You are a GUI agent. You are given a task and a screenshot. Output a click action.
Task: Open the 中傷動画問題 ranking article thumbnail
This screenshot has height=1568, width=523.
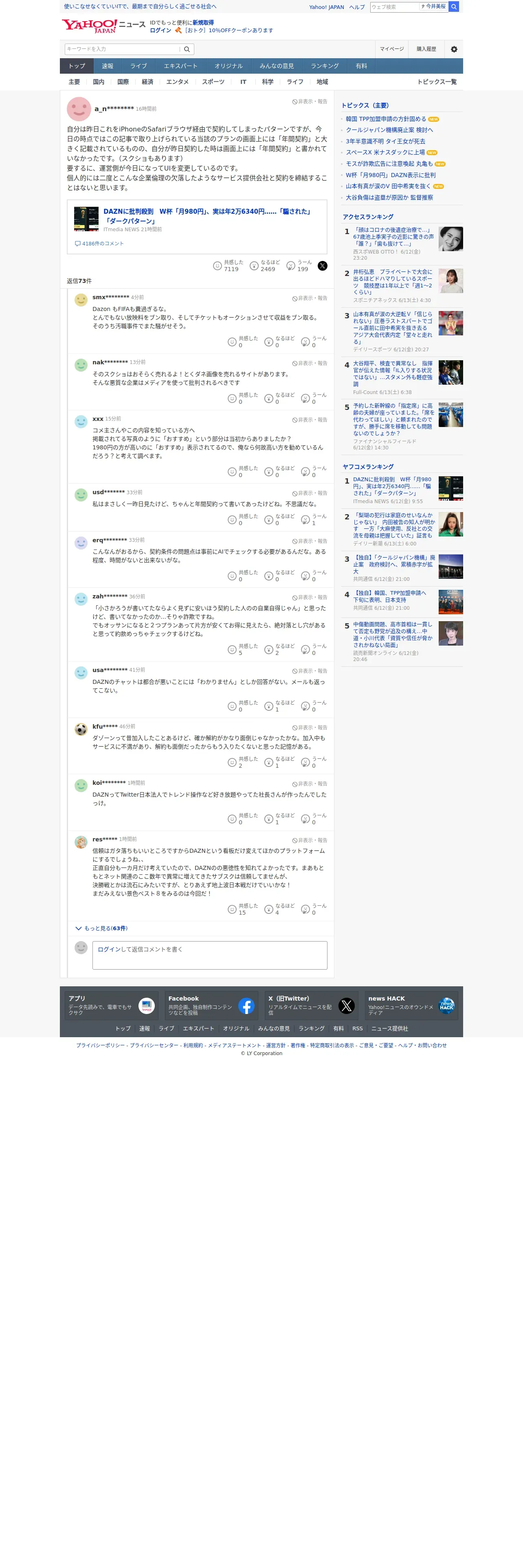tap(450, 633)
